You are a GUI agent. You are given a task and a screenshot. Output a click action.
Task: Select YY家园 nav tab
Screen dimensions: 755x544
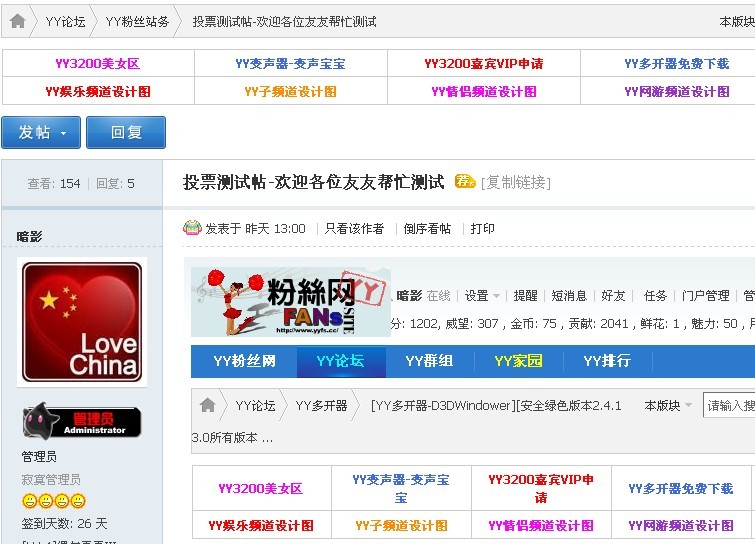(518, 361)
